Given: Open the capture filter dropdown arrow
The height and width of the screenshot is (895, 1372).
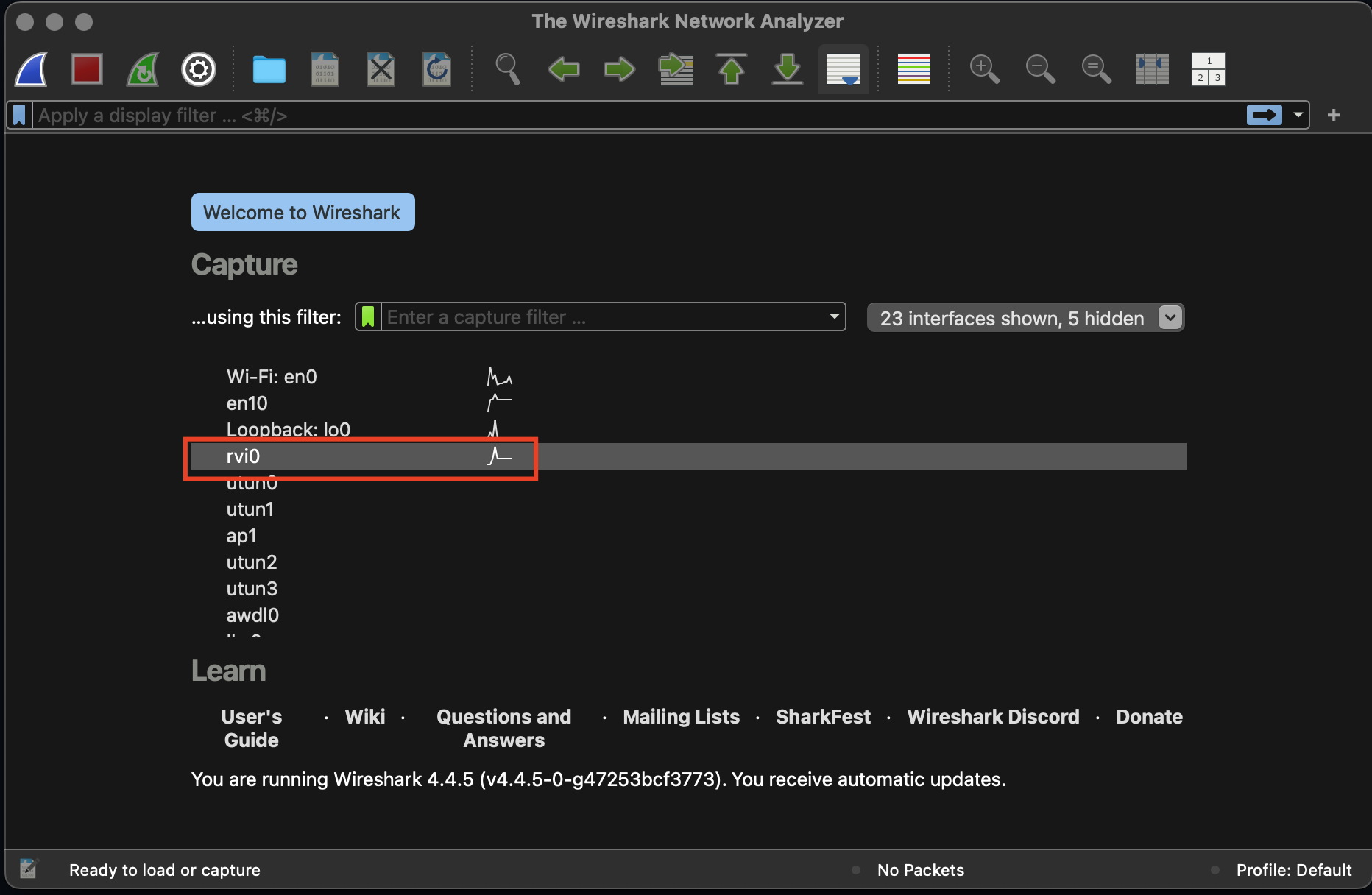Looking at the screenshot, I should (x=834, y=316).
